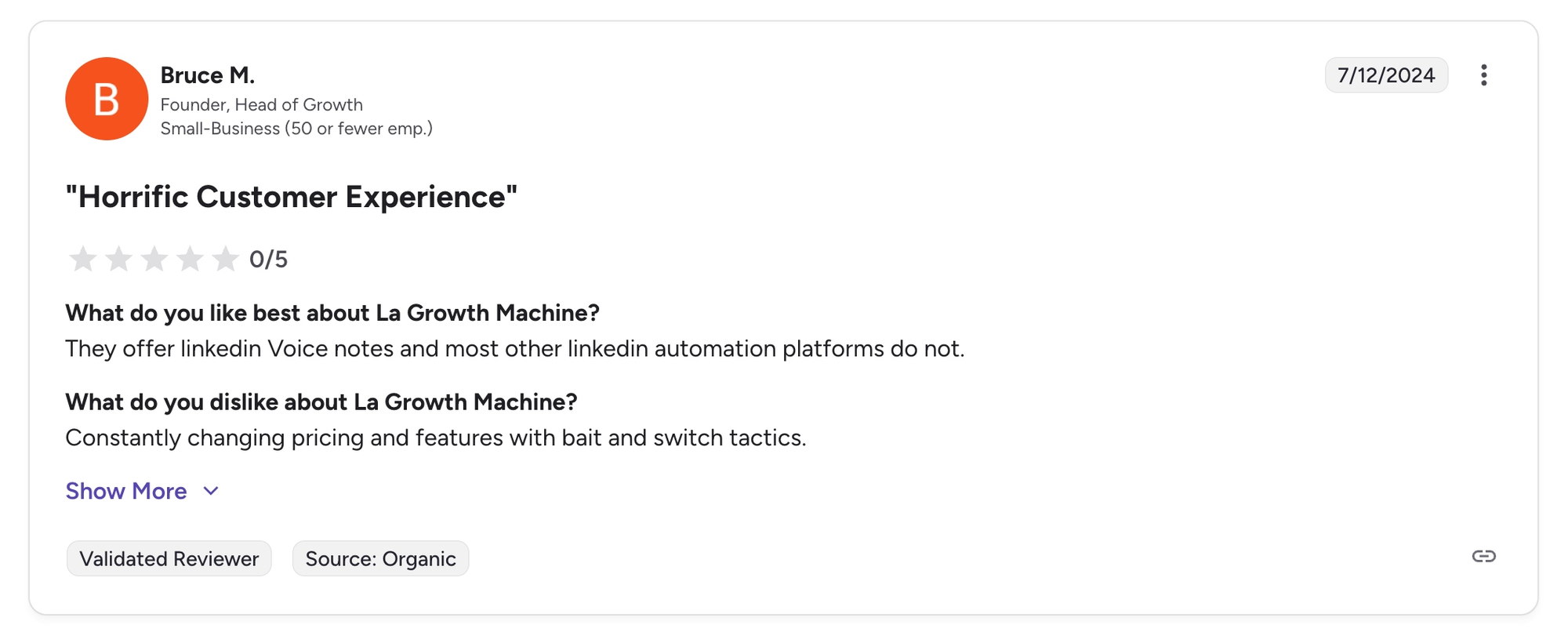Click the "Horrific Customer Experience" review title

point(291,197)
